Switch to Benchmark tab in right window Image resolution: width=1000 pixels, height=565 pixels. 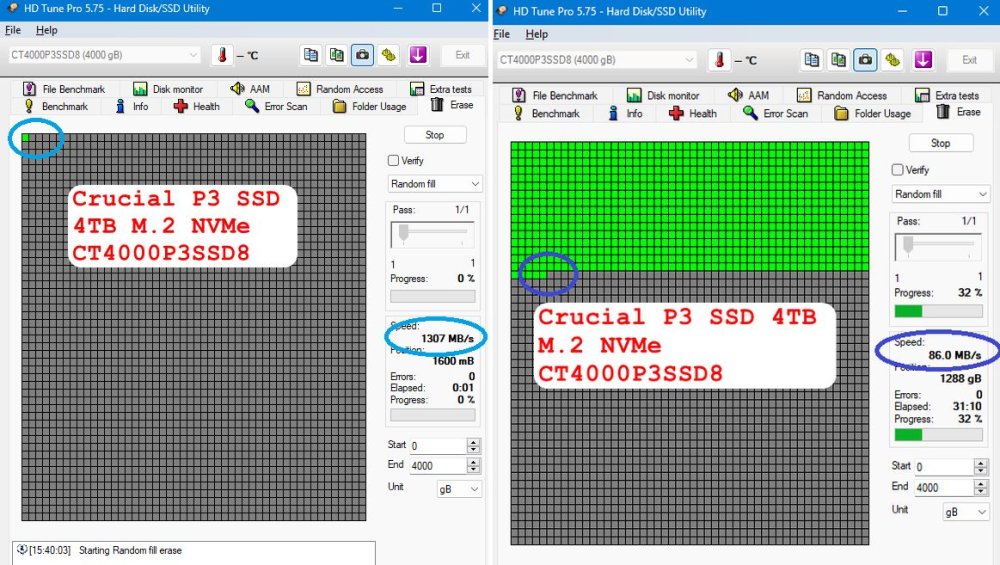547,113
